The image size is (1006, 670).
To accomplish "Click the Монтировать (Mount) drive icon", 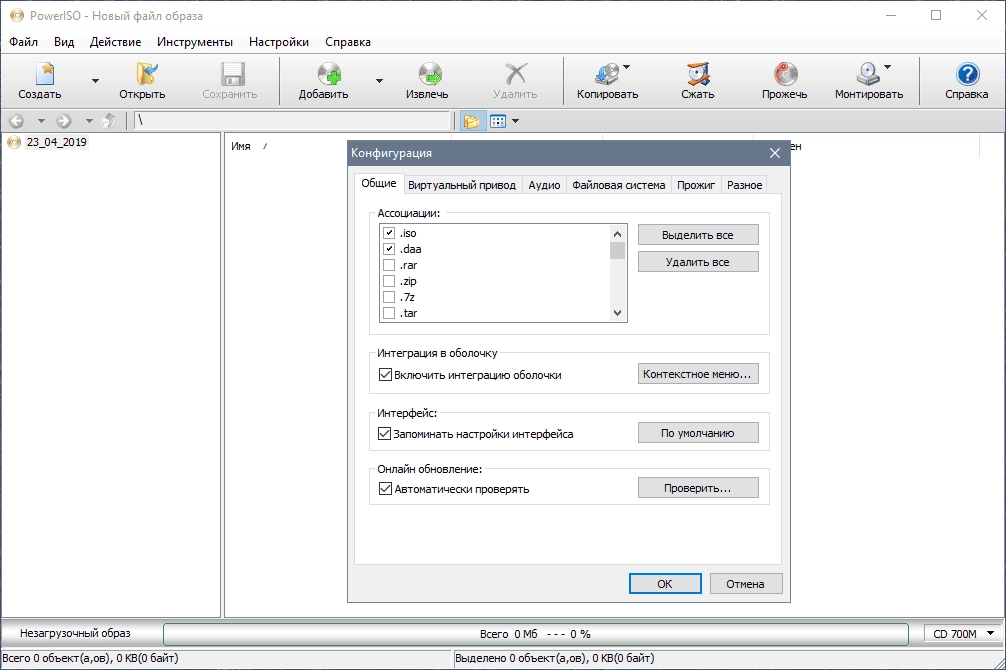I will pyautogui.click(x=868, y=74).
